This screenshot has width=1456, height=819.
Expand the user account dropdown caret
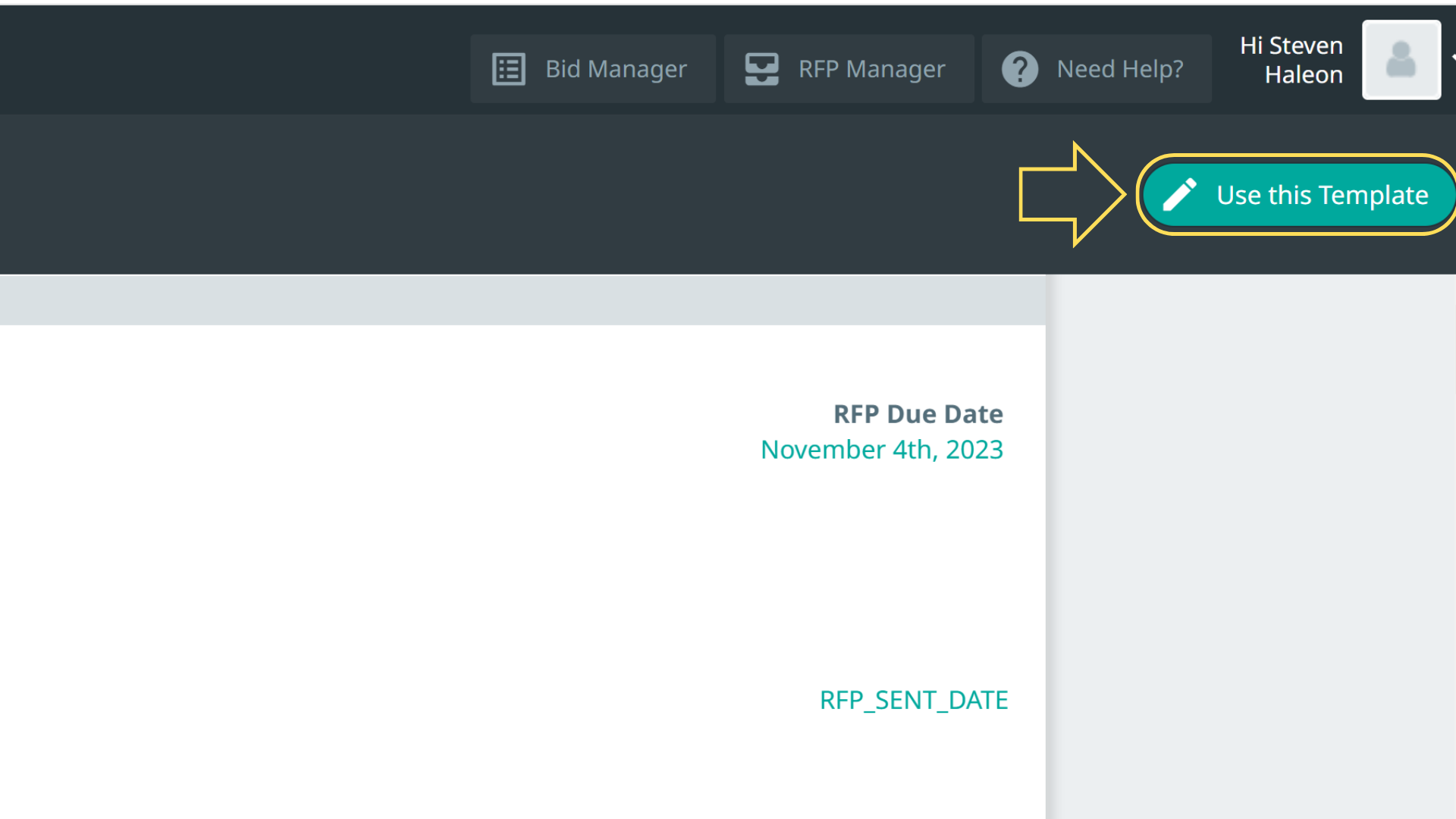coord(1452,58)
